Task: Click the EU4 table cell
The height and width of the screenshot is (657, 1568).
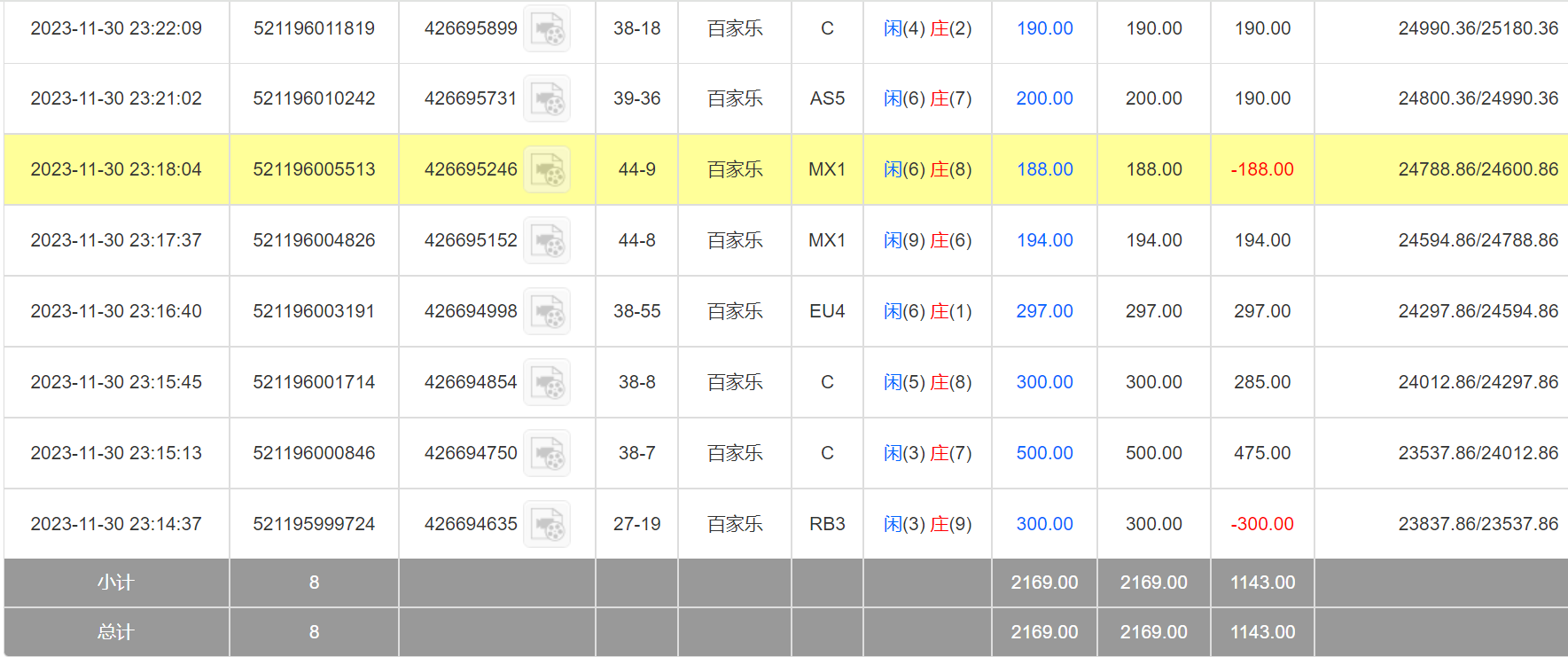Action: [x=827, y=311]
